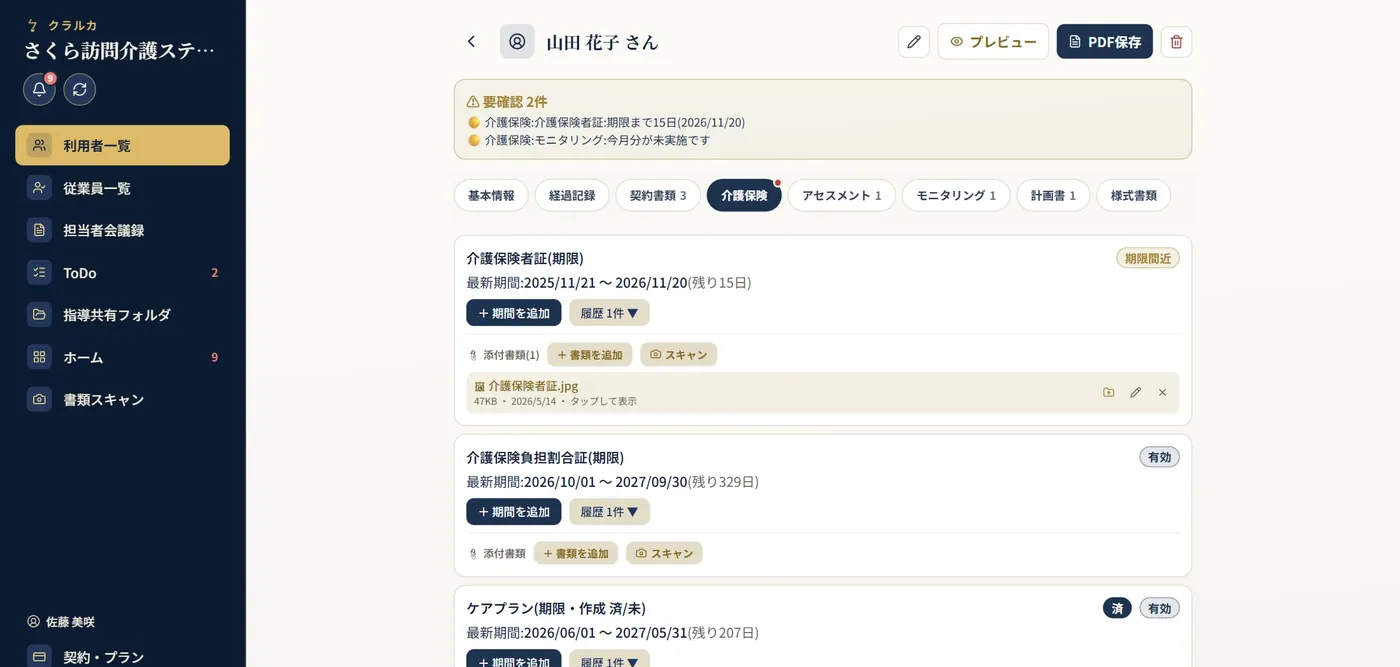Image resolution: width=1400 pixels, height=667 pixels.
Task: Add period for 介護保険負担割合証(期限)
Action: (x=514, y=512)
